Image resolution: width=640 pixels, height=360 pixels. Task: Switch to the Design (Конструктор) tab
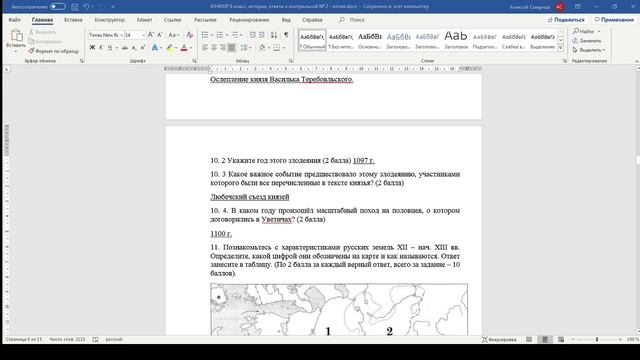[109, 20]
